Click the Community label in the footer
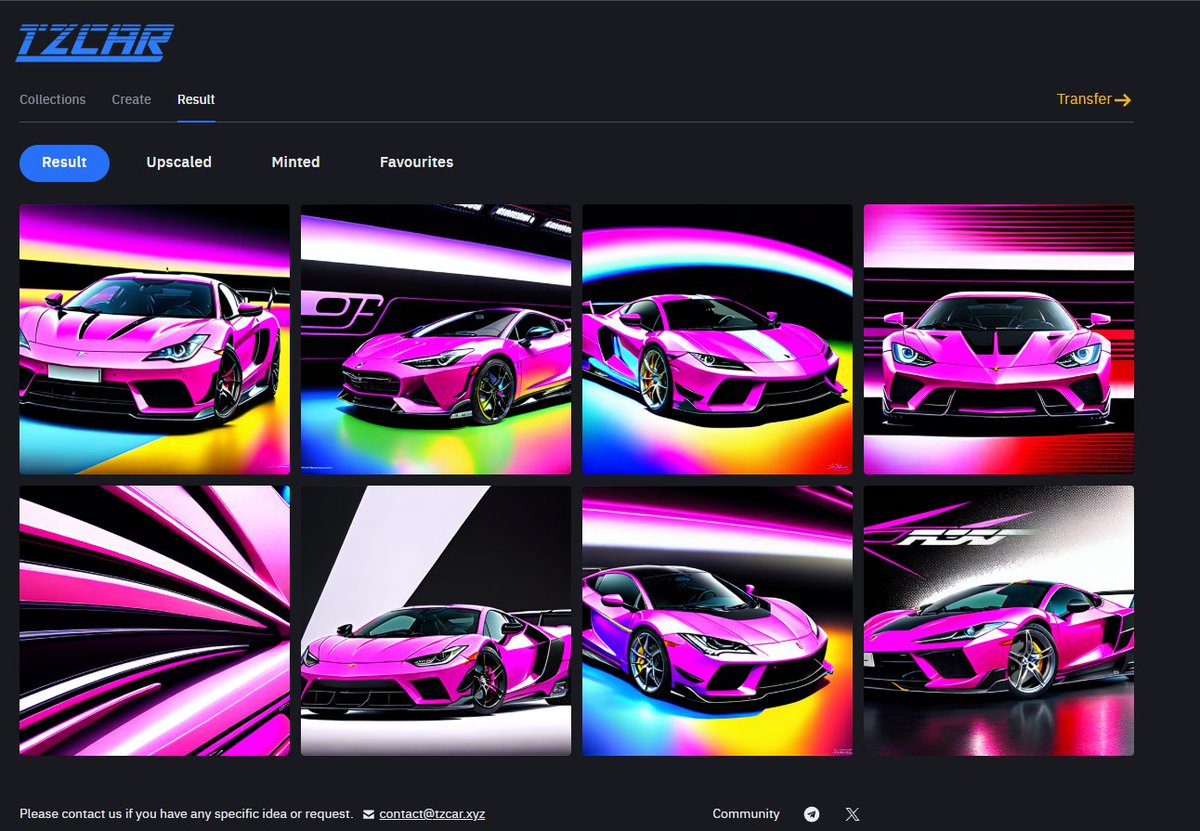Image resolution: width=1200 pixels, height=831 pixels. (x=745, y=814)
